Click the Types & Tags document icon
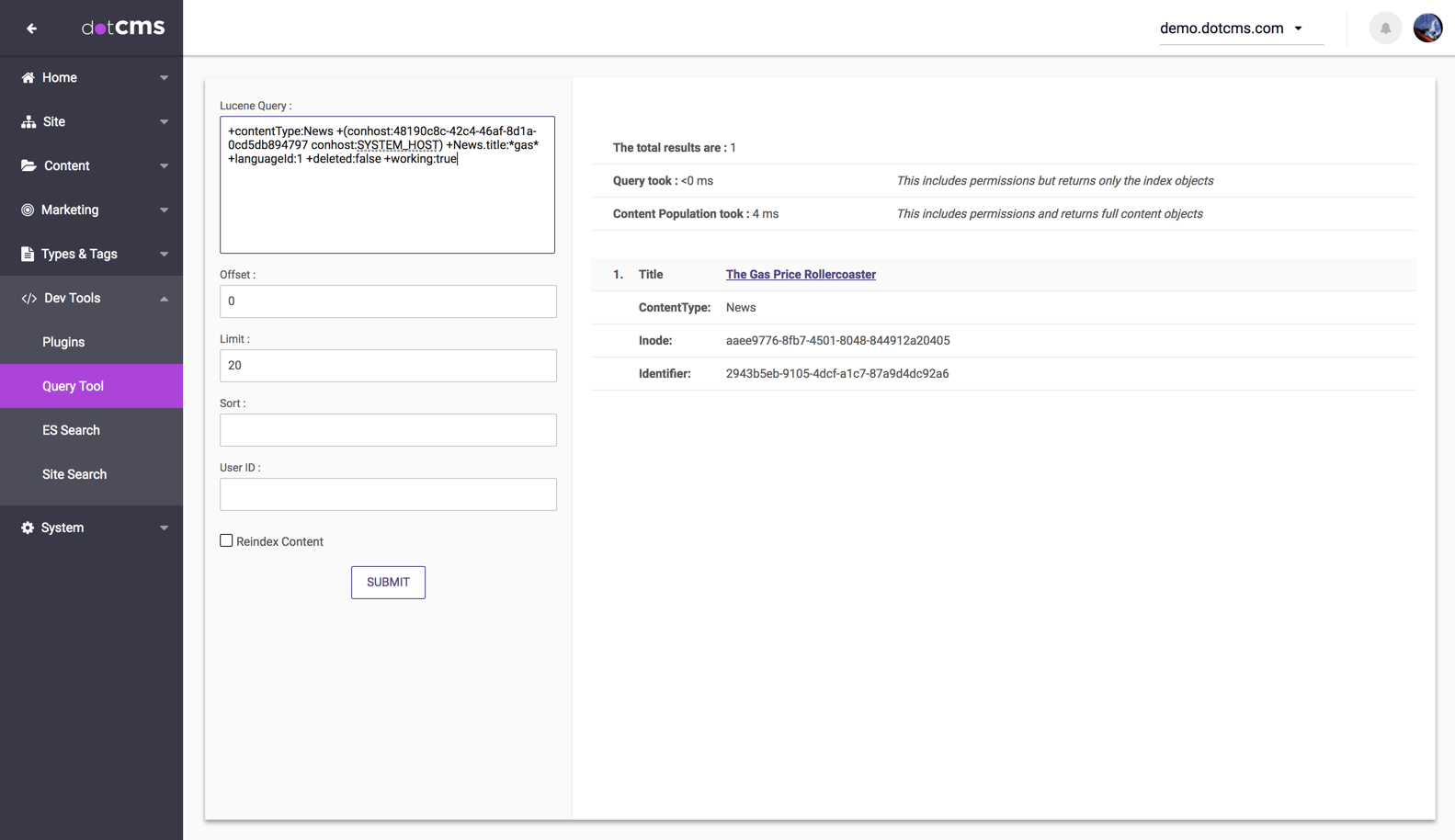This screenshot has width=1455, height=840. point(28,255)
